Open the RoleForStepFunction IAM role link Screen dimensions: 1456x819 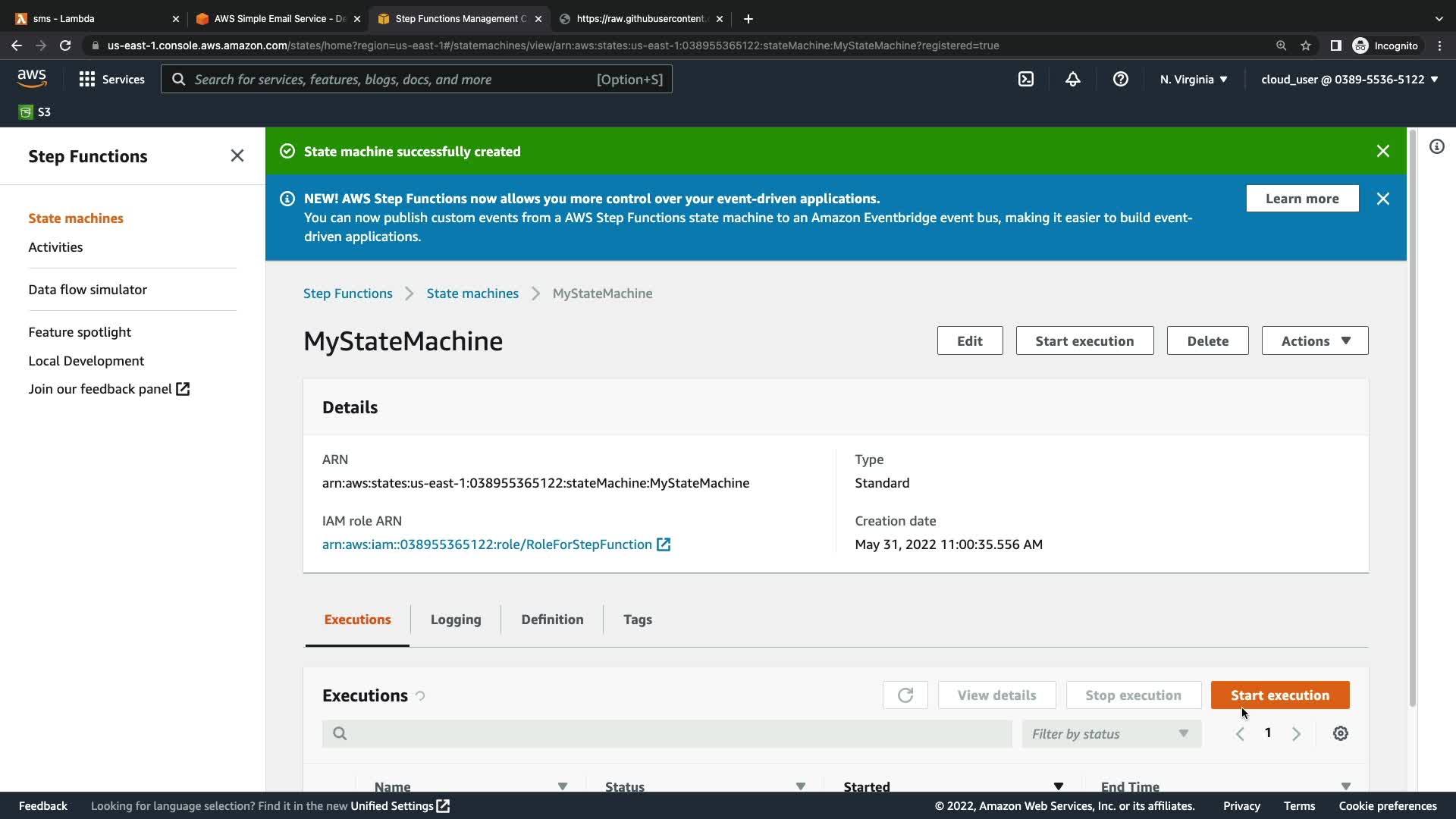(487, 544)
